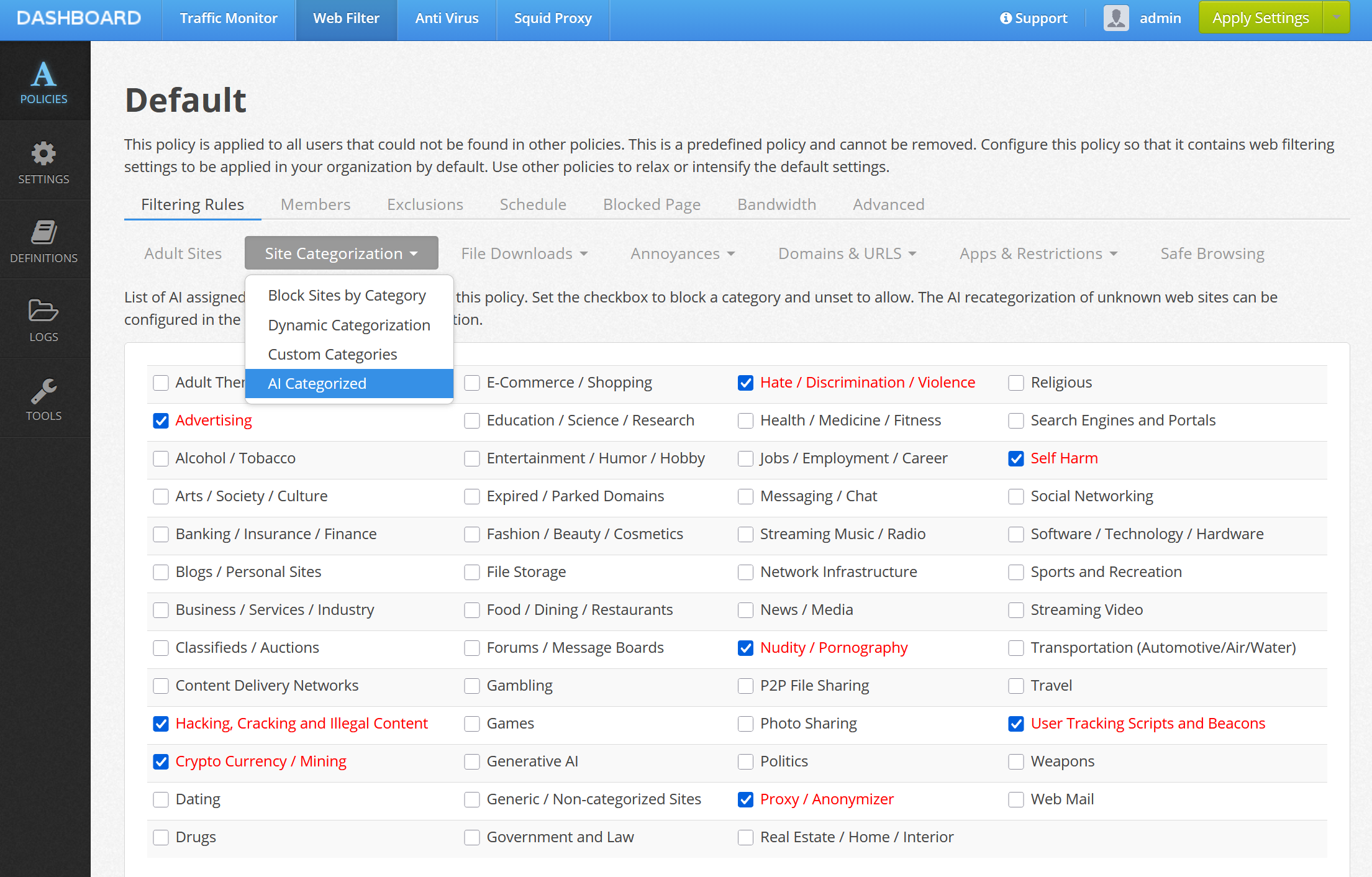Open the Logs folder icon

43,311
